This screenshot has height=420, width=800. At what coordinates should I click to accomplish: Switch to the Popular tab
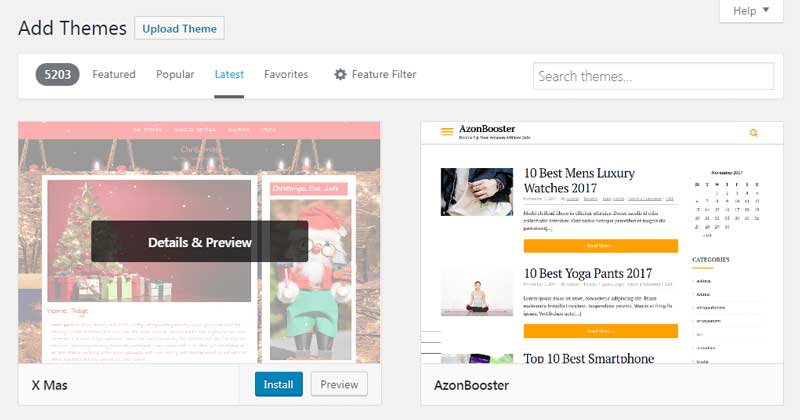(x=175, y=75)
